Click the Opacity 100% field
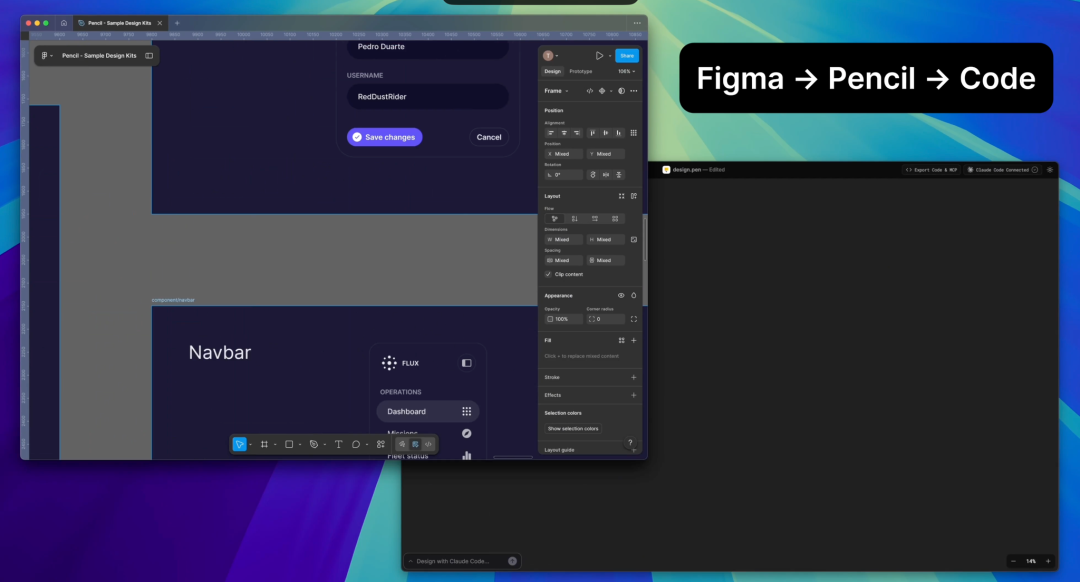Viewport: 1080px width, 582px height. tap(562, 319)
